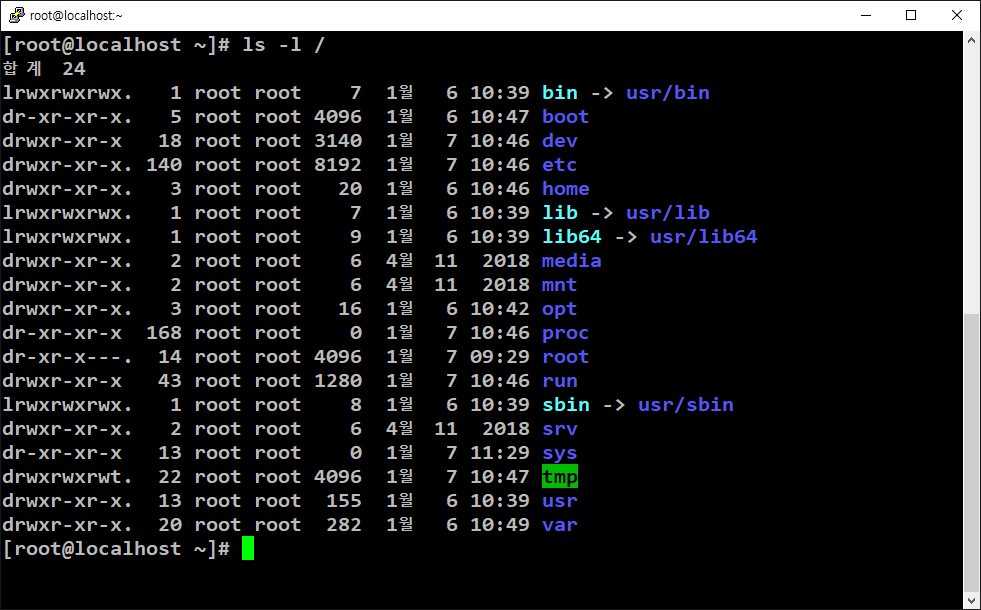The width and height of the screenshot is (981, 610).
Task: Click the 'boot' directory name
Action: pyautogui.click(x=565, y=117)
